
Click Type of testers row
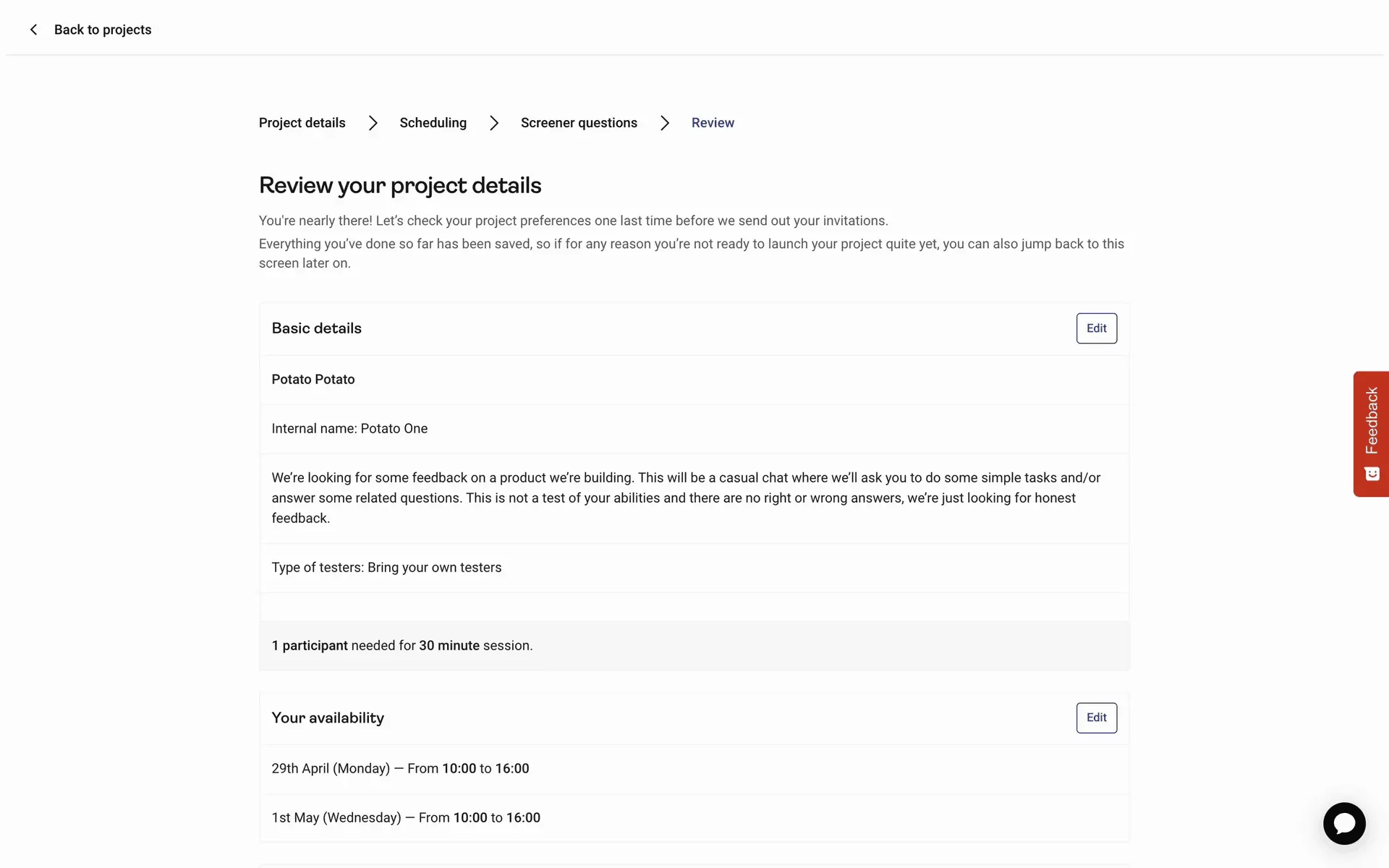386,568
